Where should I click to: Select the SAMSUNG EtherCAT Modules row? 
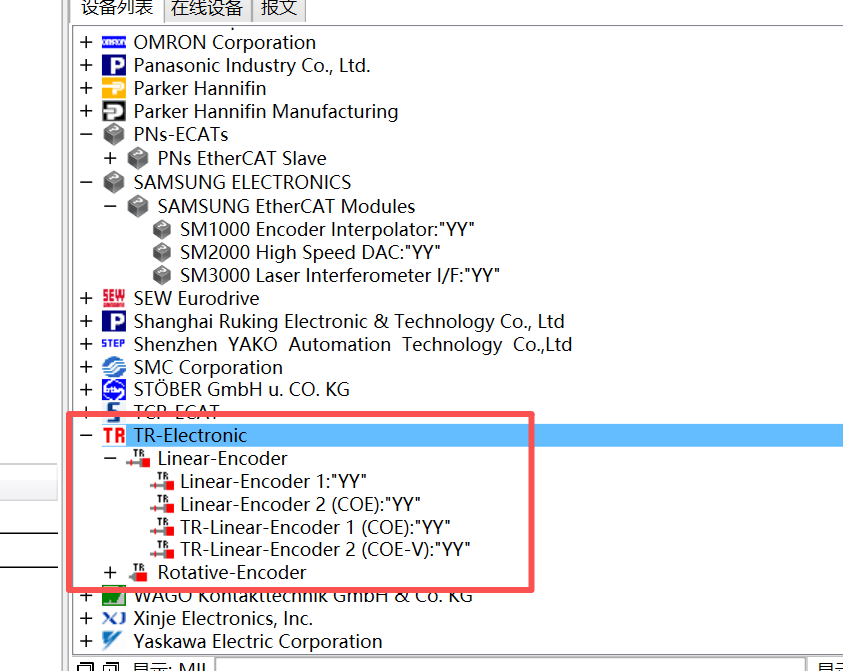[x=287, y=206]
